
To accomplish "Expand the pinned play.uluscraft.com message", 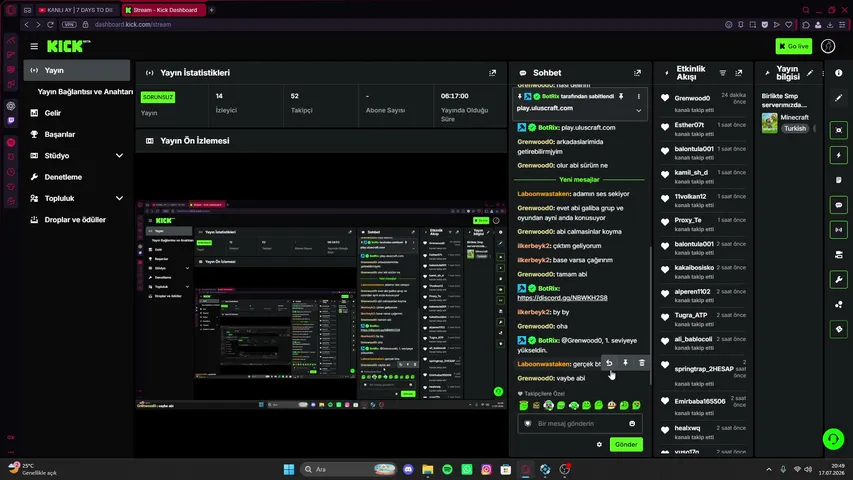I will [639, 110].
